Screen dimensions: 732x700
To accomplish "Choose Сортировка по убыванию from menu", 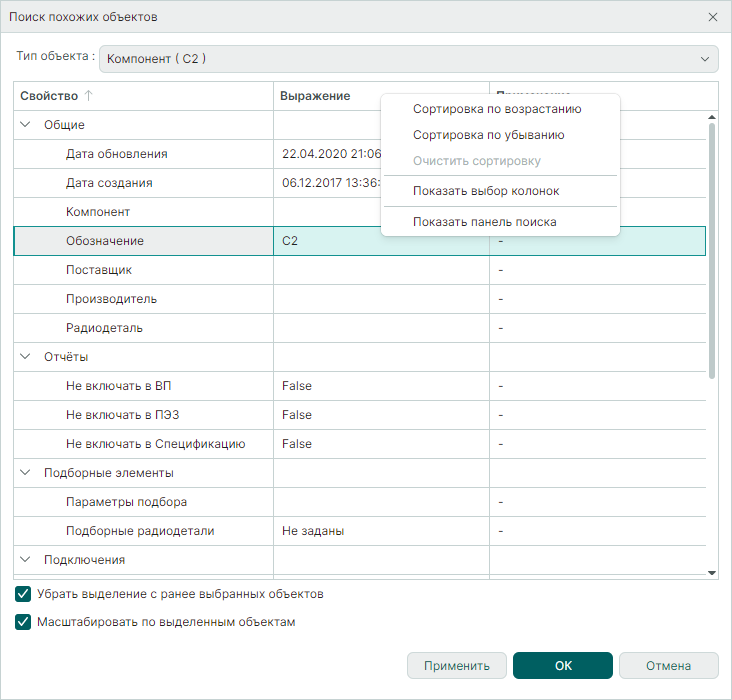I will 488,135.
